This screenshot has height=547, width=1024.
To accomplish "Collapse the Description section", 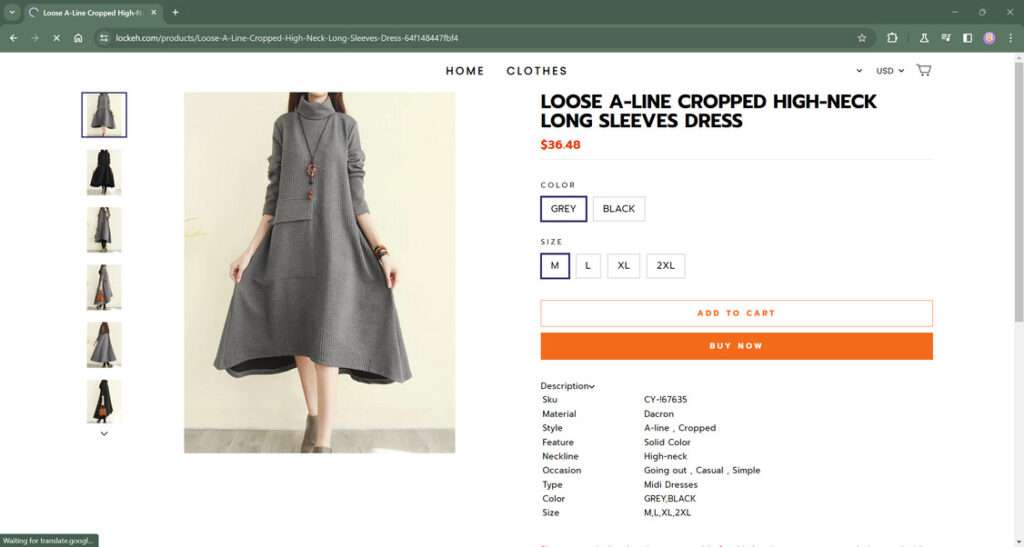I will pyautogui.click(x=568, y=386).
